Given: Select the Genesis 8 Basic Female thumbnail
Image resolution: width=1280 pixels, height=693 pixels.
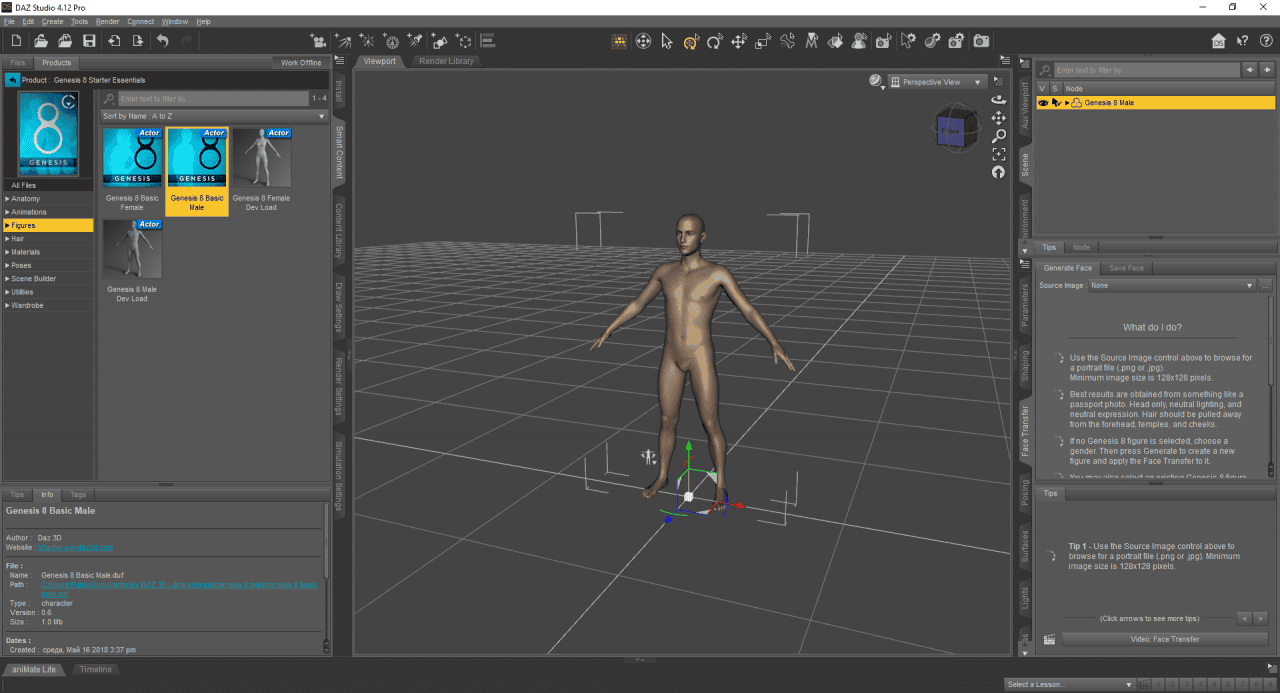Looking at the screenshot, I should tap(132, 157).
